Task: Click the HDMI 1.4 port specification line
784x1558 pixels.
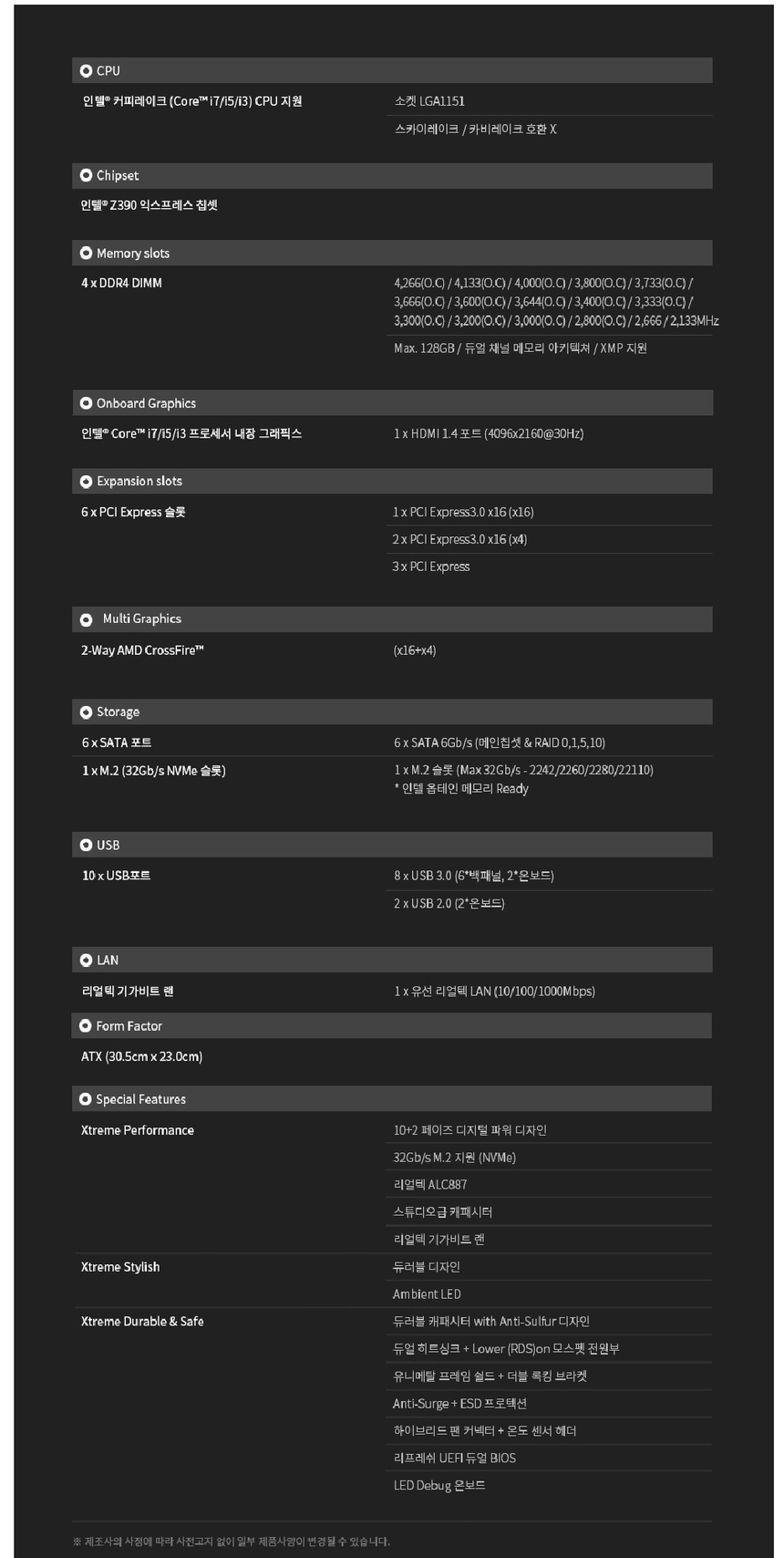Action: coord(489,433)
